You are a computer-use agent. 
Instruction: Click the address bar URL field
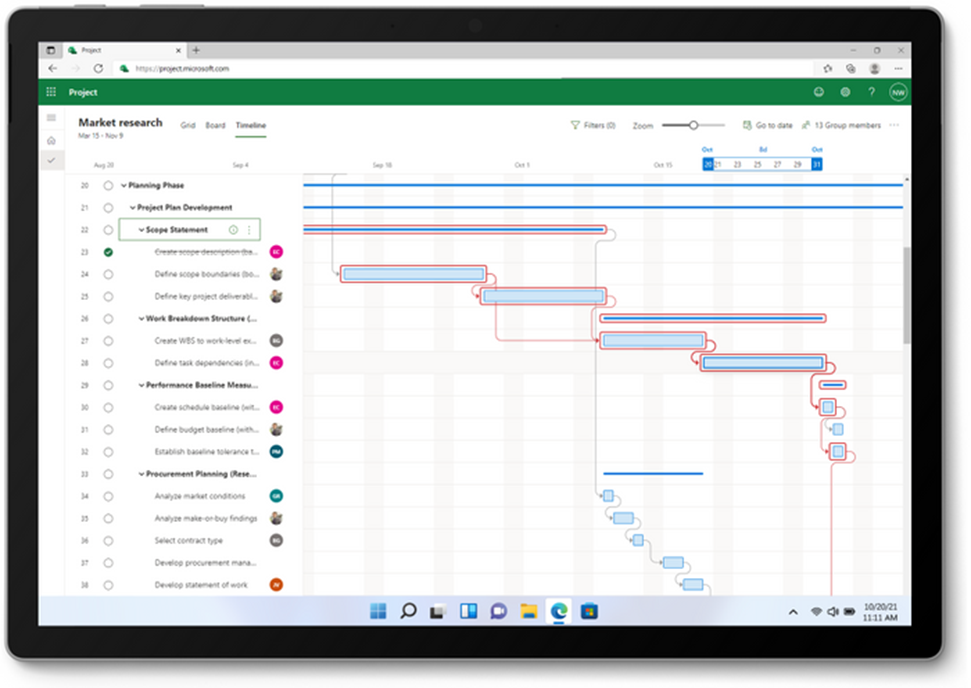tap(464, 69)
